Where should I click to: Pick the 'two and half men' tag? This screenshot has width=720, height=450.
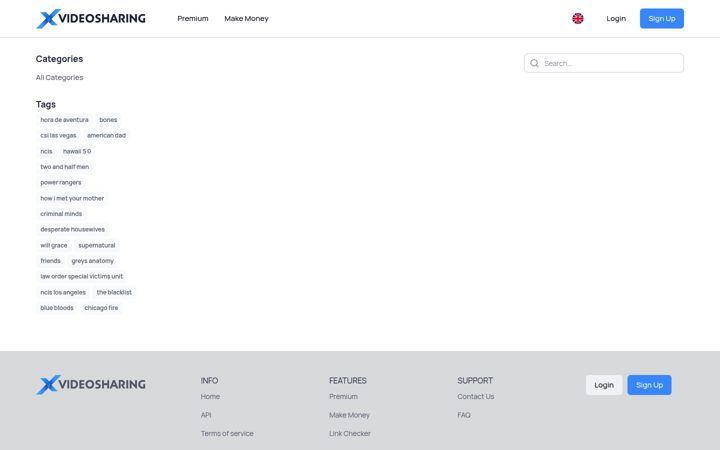tap(65, 167)
